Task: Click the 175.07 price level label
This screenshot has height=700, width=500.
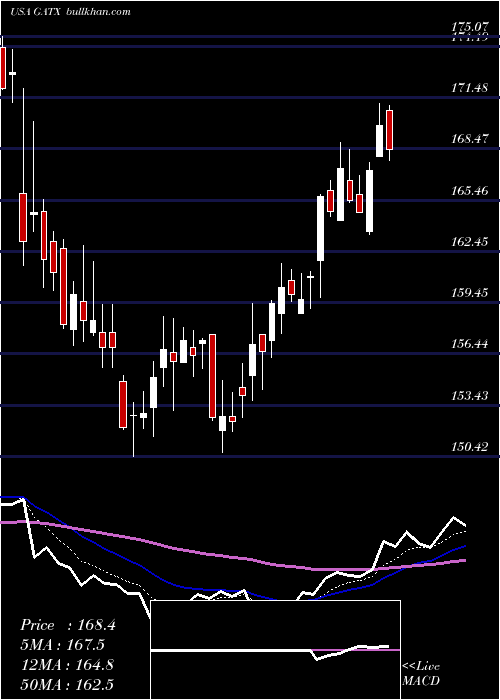Action: pyautogui.click(x=469, y=28)
